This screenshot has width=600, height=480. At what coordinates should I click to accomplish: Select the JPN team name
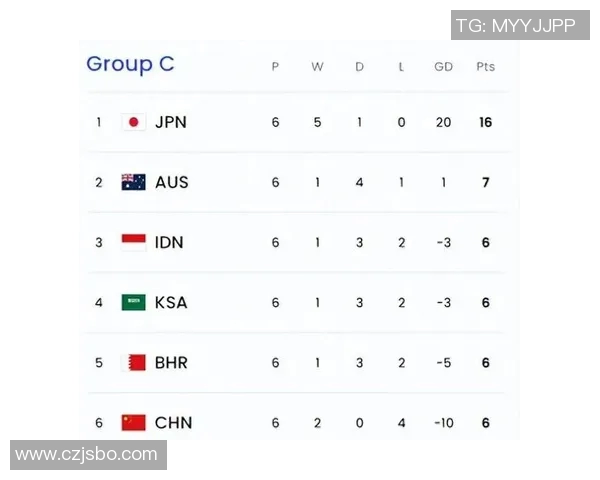171,122
